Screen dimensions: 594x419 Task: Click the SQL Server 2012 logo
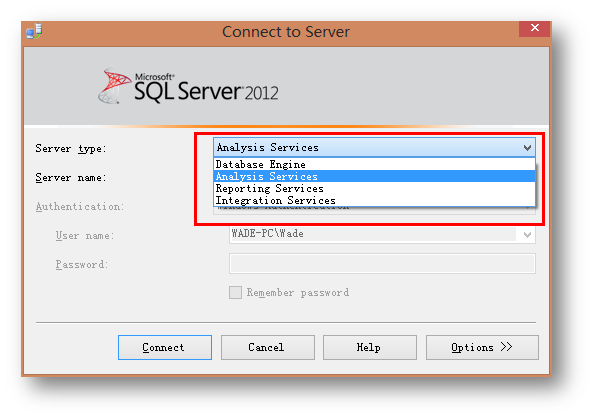coord(188,87)
